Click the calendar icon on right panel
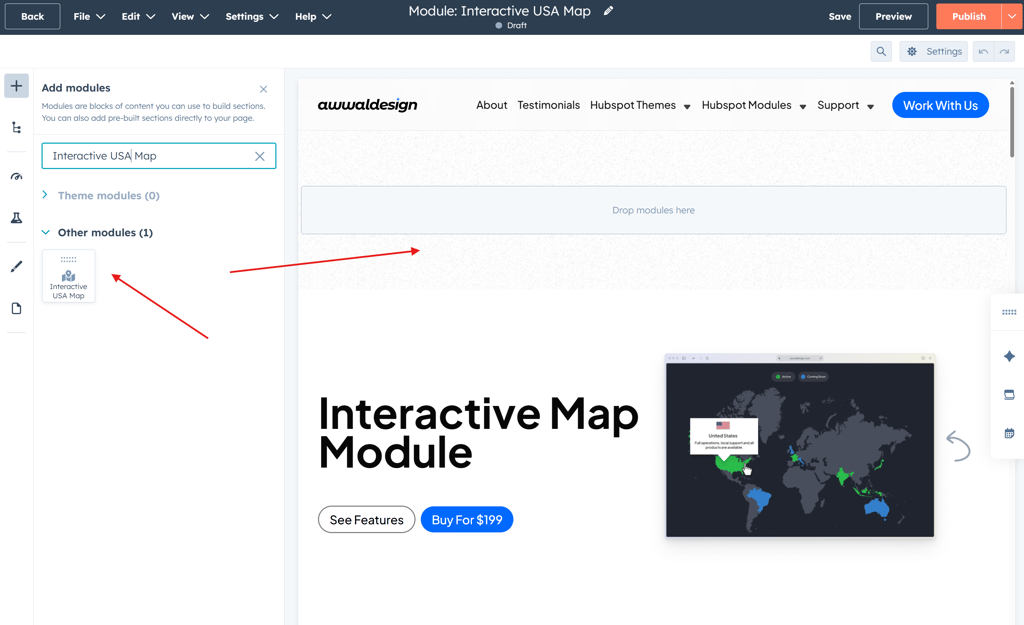1024x625 pixels. click(1009, 433)
